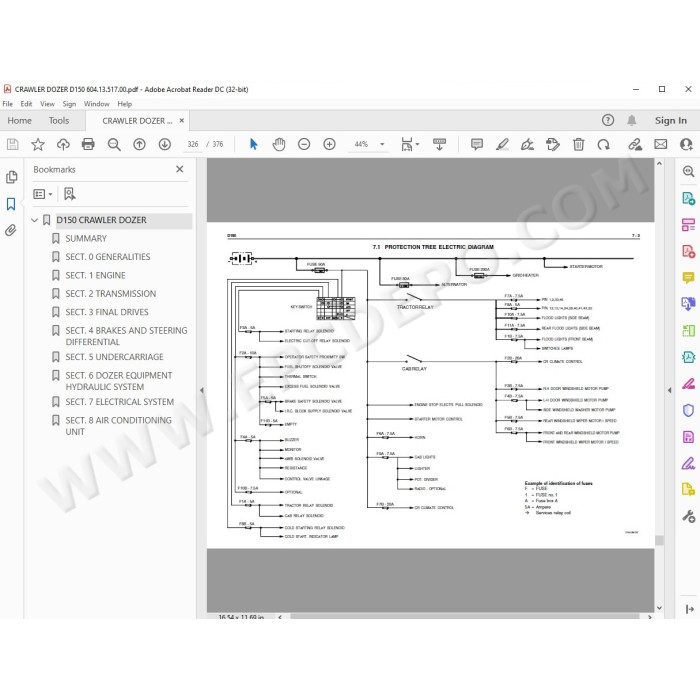Open the Window menu
The image size is (700, 700).
[x=96, y=104]
